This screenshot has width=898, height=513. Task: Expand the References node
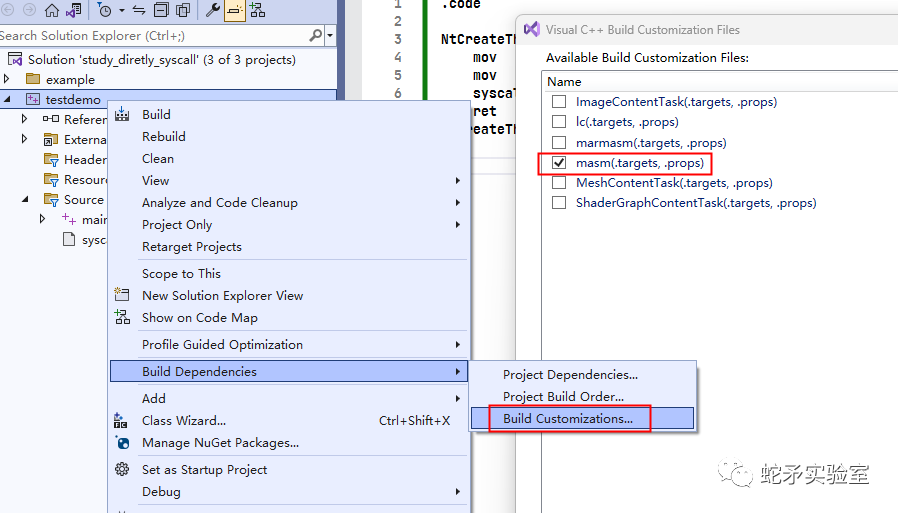[24, 119]
